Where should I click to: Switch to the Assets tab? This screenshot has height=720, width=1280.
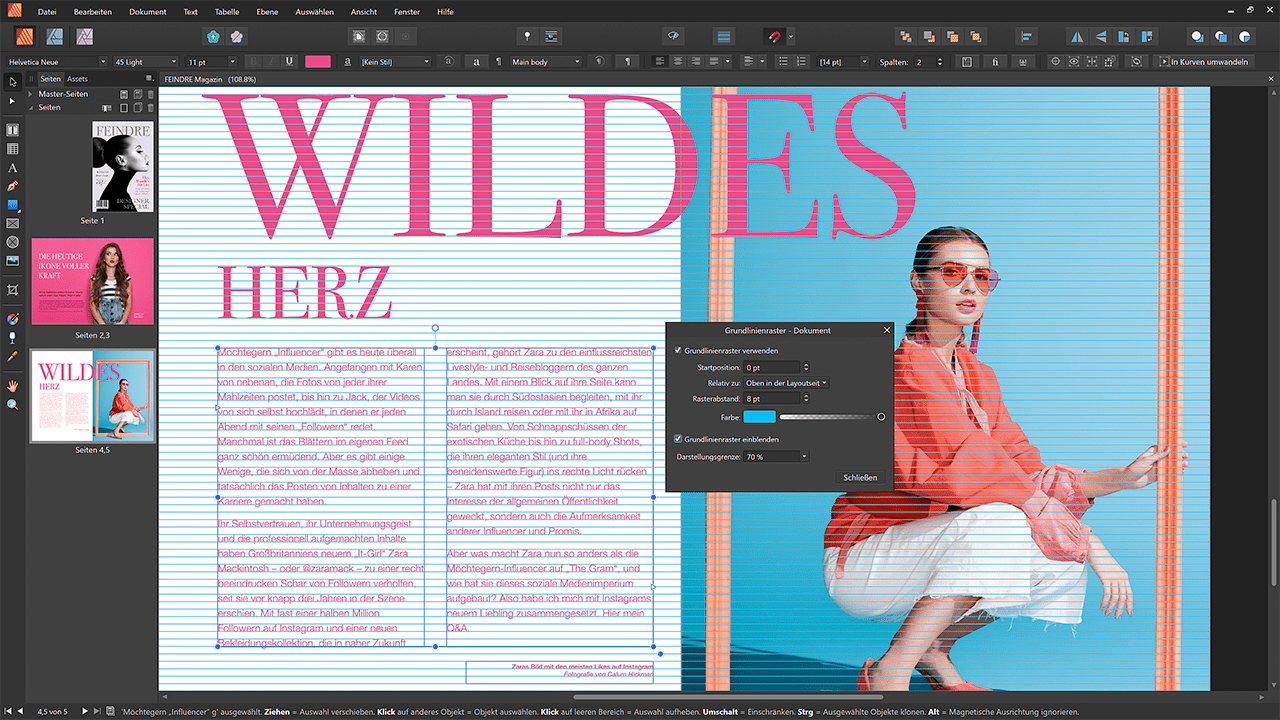coord(77,78)
